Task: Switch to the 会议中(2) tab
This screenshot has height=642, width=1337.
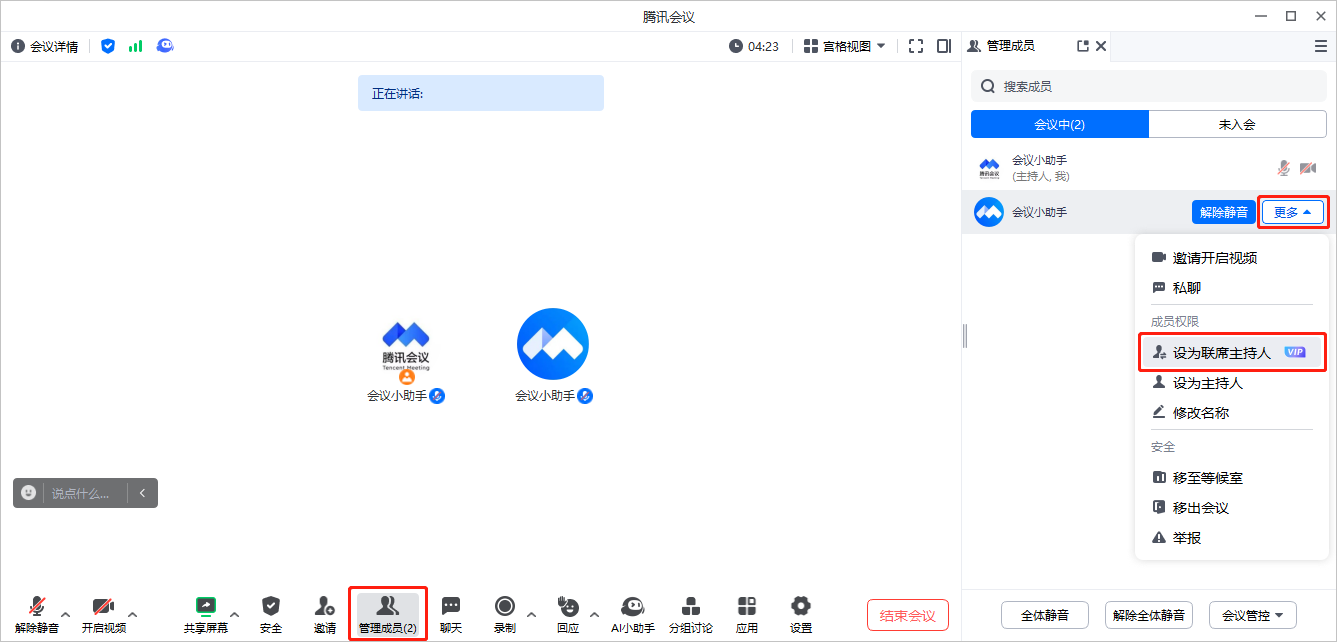Action: 1060,124
